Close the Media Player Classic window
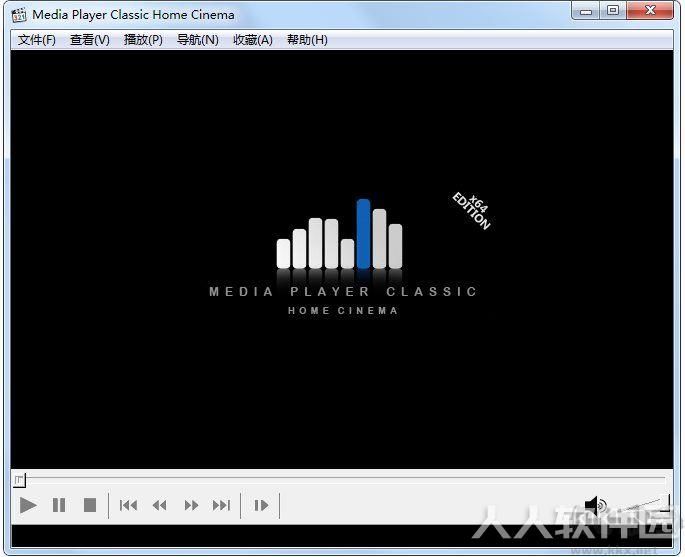This screenshot has height=557, width=685. click(650, 10)
